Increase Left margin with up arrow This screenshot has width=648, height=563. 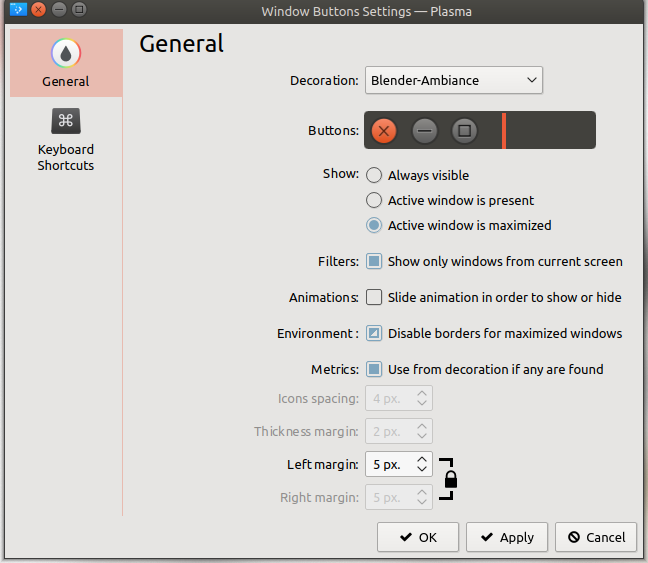pyautogui.click(x=422, y=459)
